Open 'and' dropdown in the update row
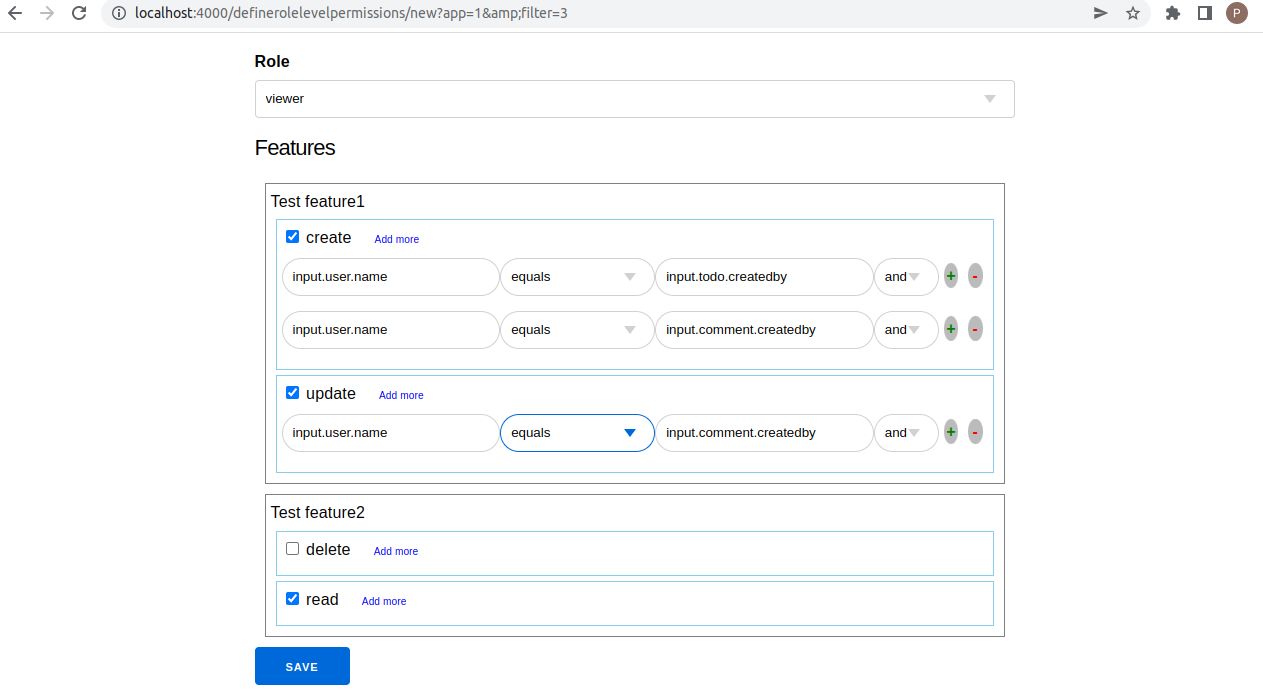 [906, 433]
